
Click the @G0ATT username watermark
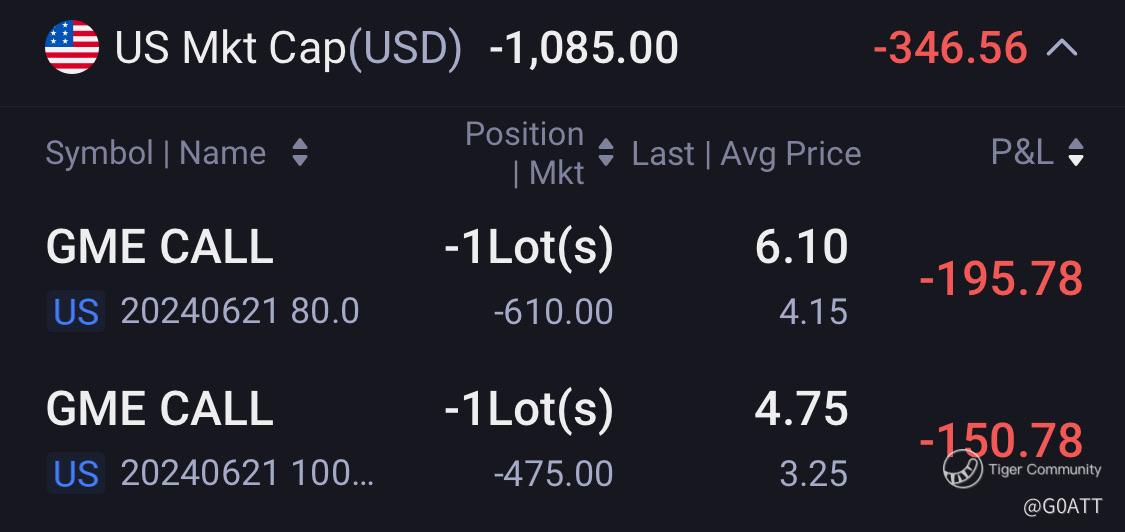(x=1063, y=506)
